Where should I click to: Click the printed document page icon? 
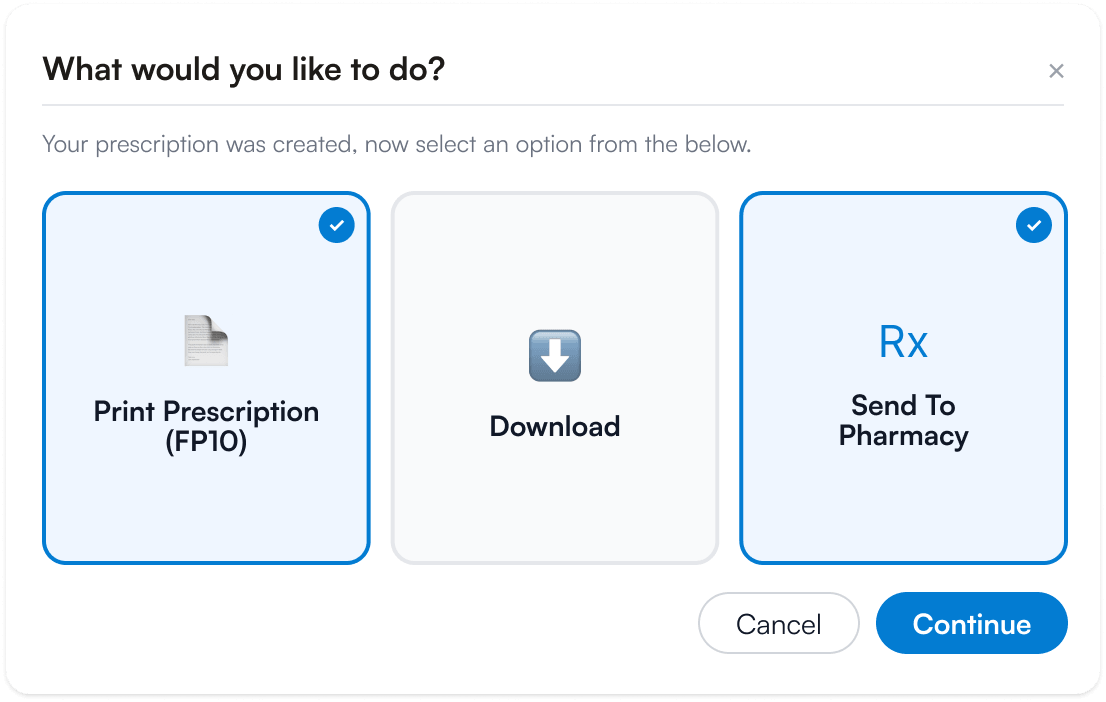pyautogui.click(x=206, y=341)
